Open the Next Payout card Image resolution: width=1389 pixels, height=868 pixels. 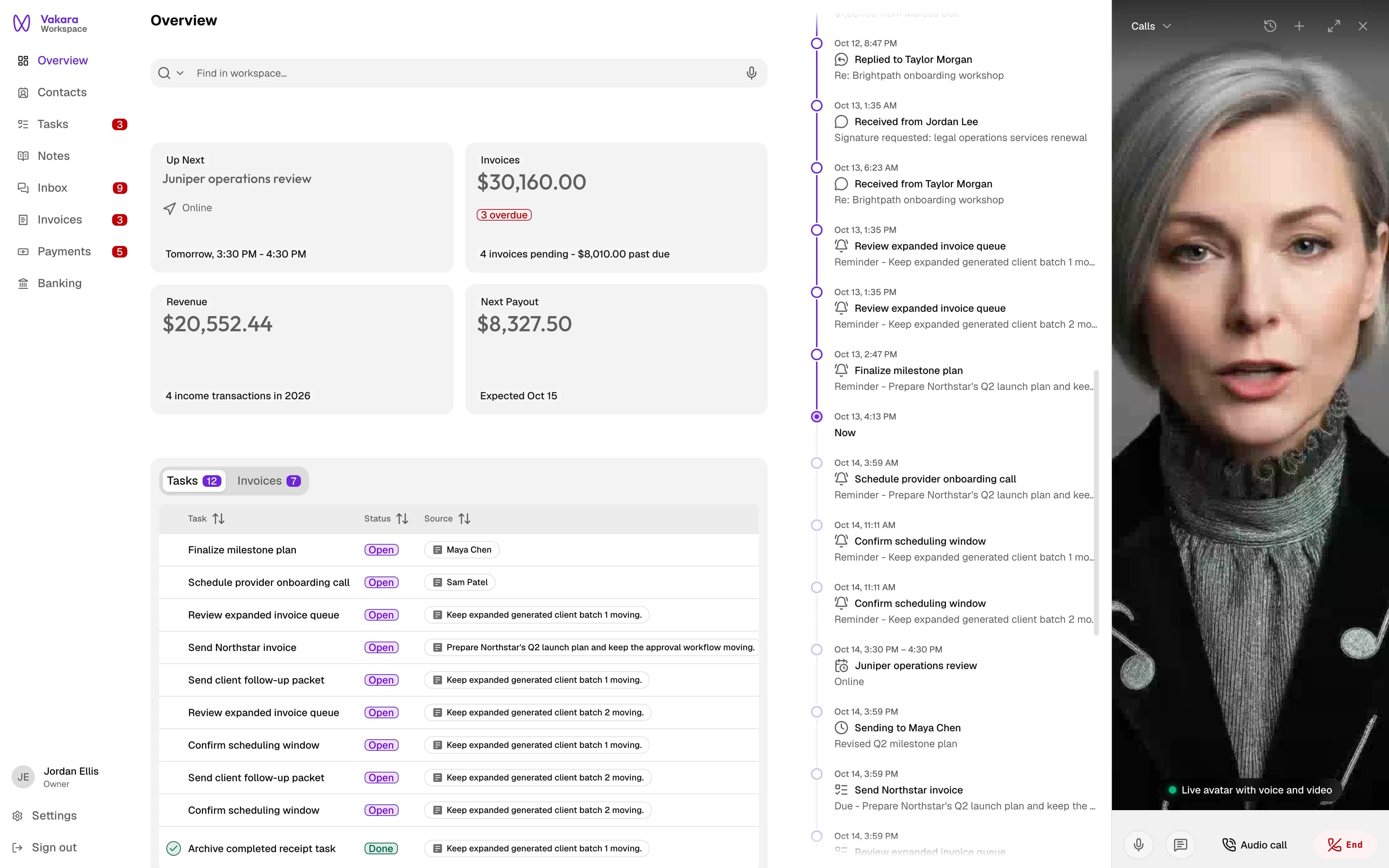tap(616, 349)
